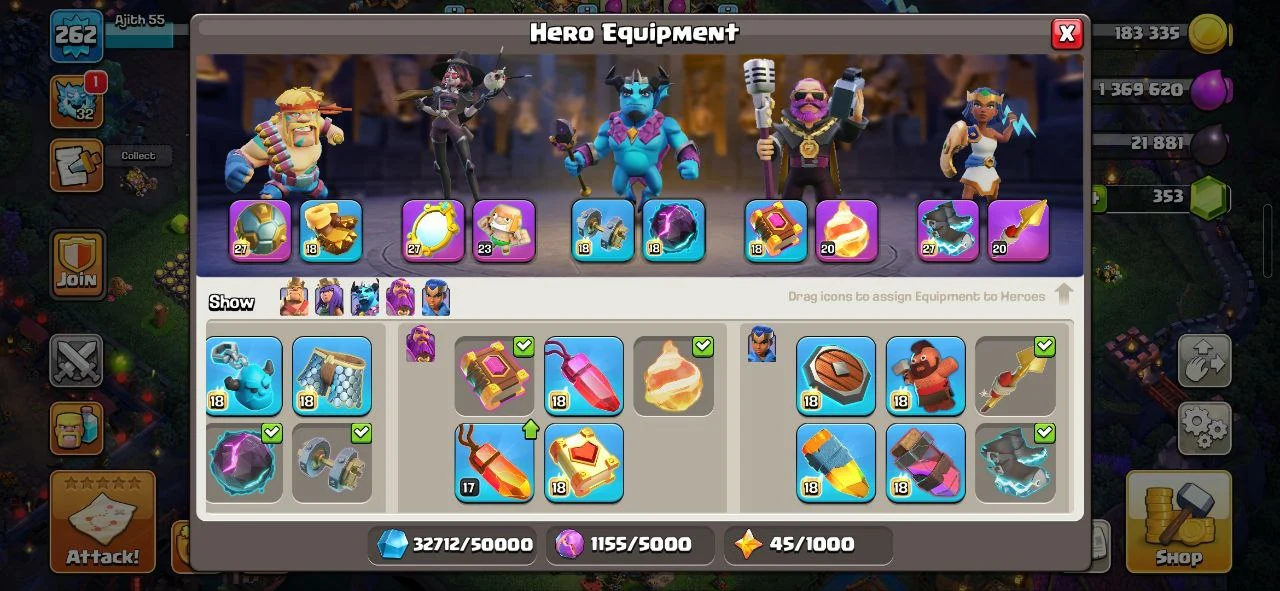The width and height of the screenshot is (1280, 591).
Task: Choose the Rocket Spear equipment
Action: [1016, 376]
